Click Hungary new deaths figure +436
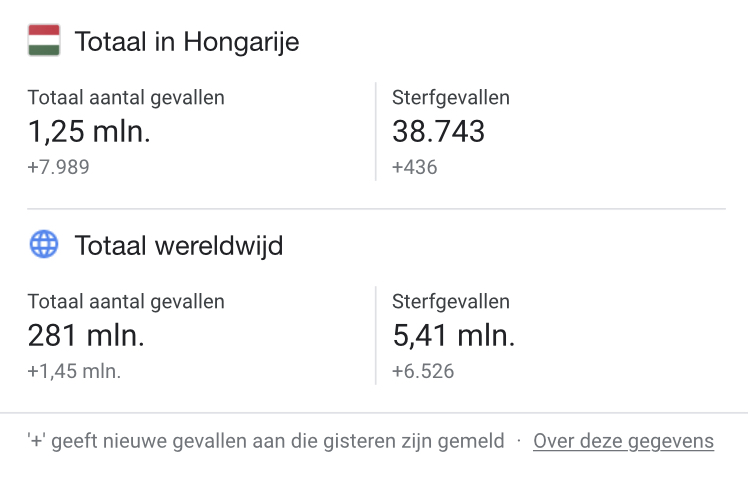750x480 pixels. click(415, 167)
